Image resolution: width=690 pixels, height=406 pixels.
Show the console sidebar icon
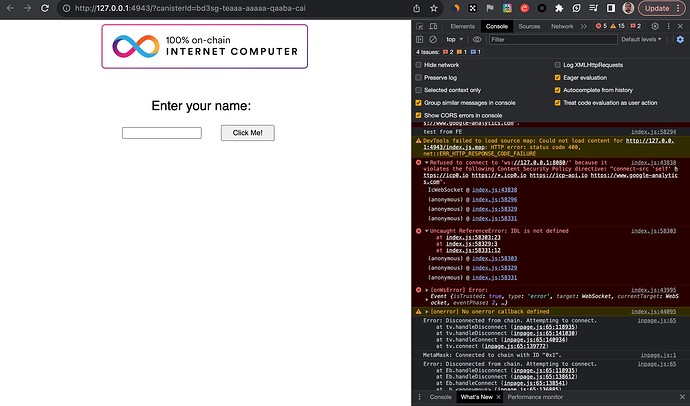420,40
